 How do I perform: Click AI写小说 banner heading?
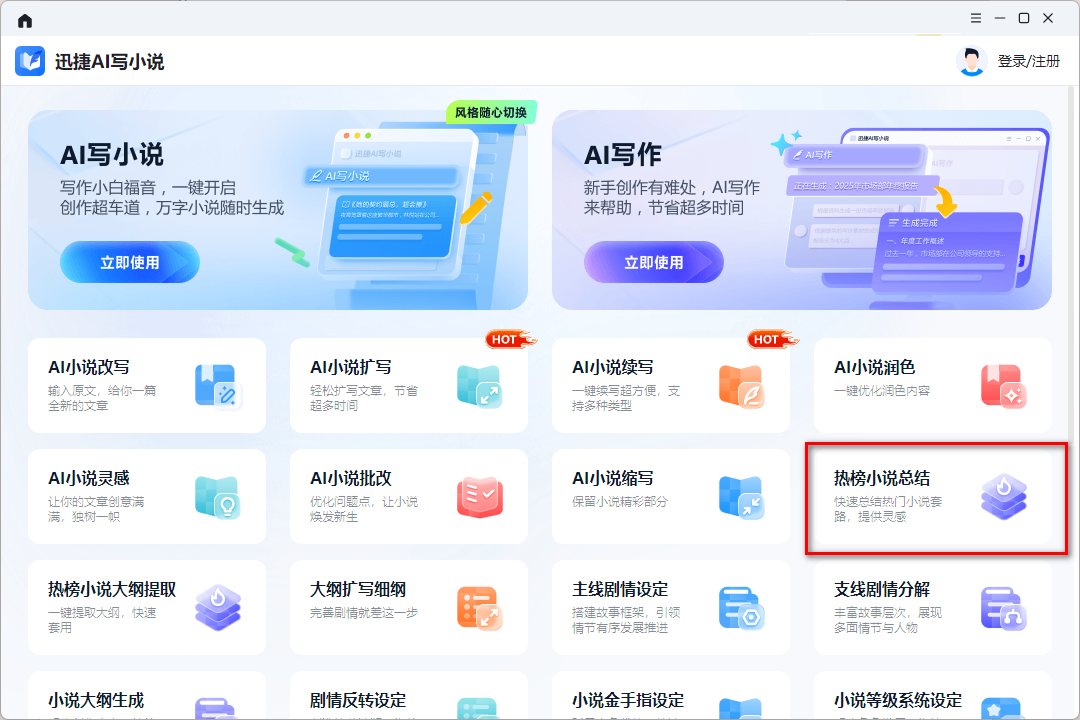[112, 154]
